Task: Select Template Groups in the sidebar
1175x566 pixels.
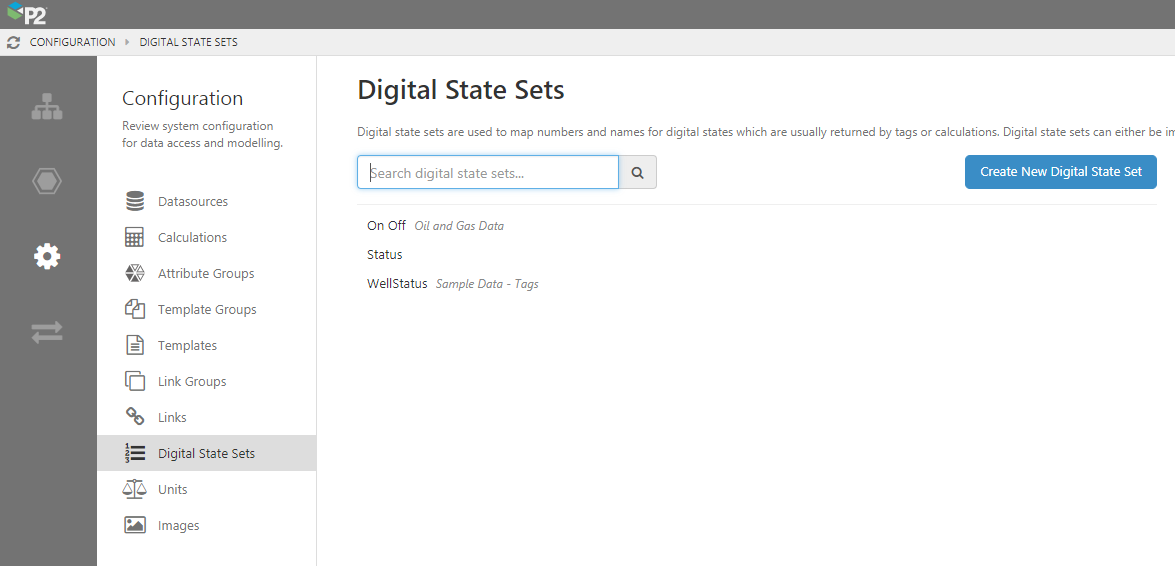Action: [x=207, y=310]
